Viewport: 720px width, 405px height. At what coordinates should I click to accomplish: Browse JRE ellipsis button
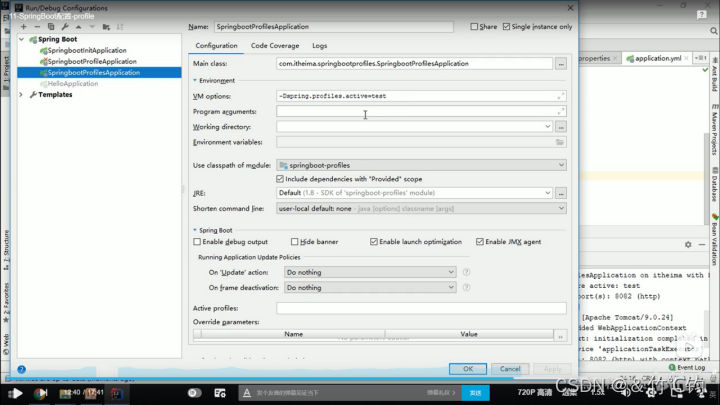coord(561,193)
